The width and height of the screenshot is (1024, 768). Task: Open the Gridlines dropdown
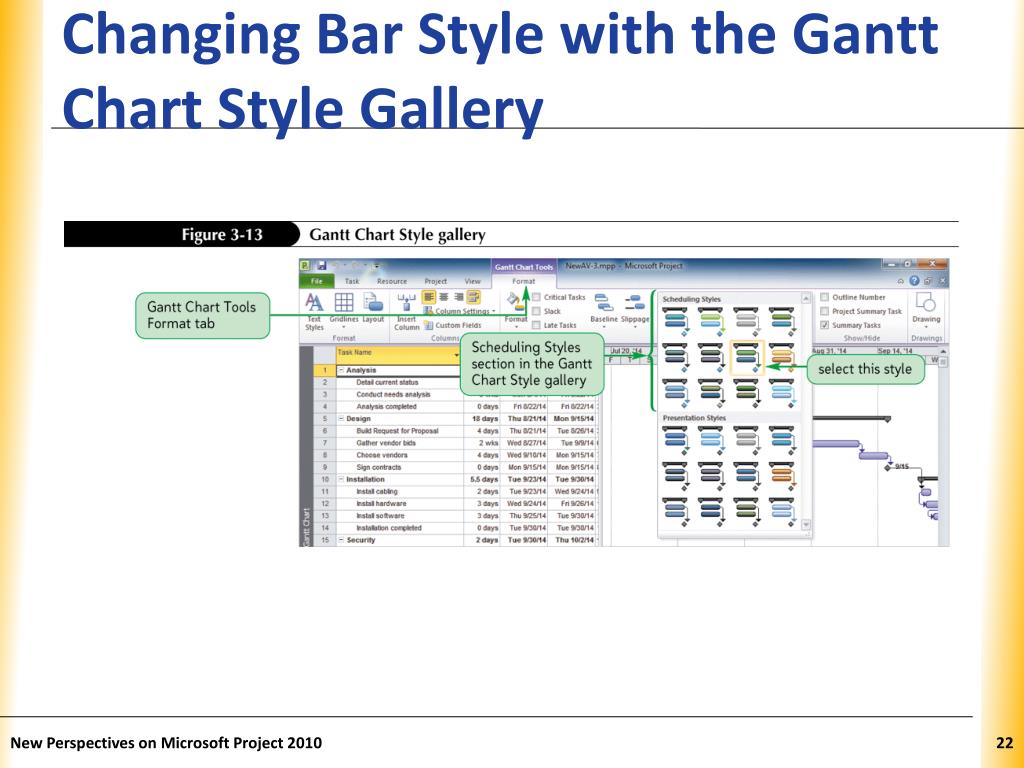[x=344, y=312]
